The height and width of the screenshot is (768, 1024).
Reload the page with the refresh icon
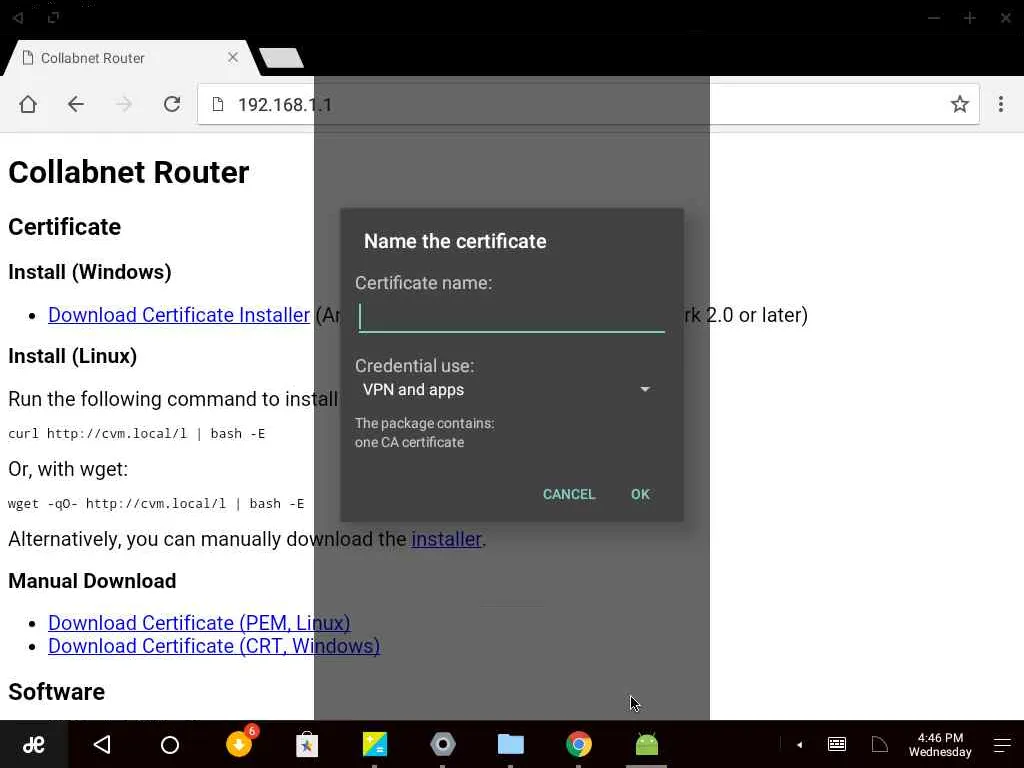[x=172, y=104]
